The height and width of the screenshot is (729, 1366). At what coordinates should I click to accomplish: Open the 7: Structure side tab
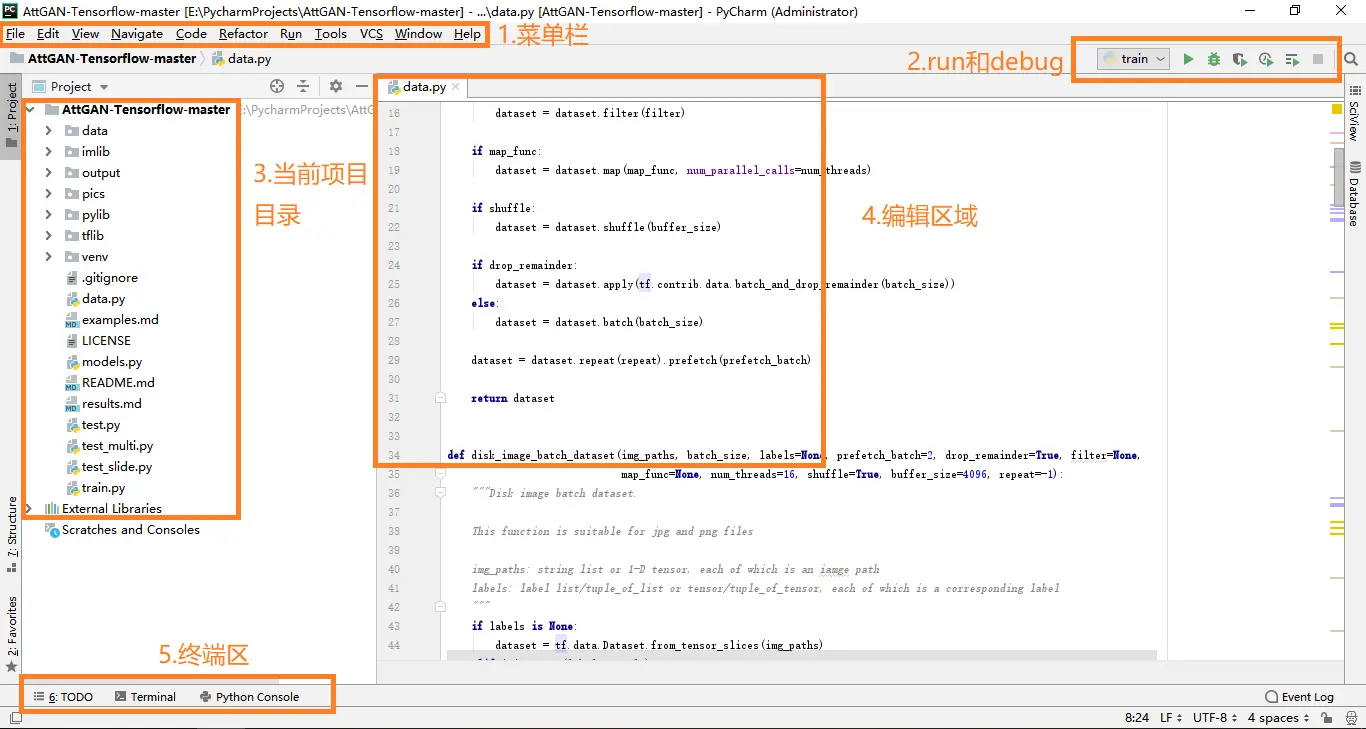click(x=12, y=533)
